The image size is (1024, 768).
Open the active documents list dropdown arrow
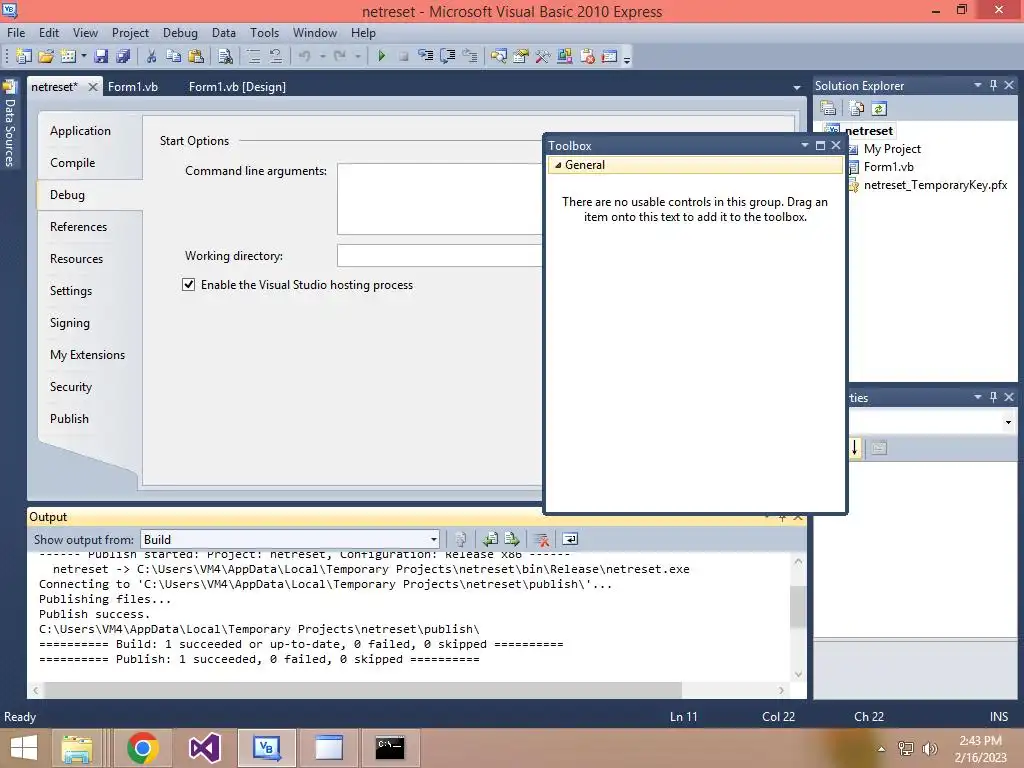(797, 88)
